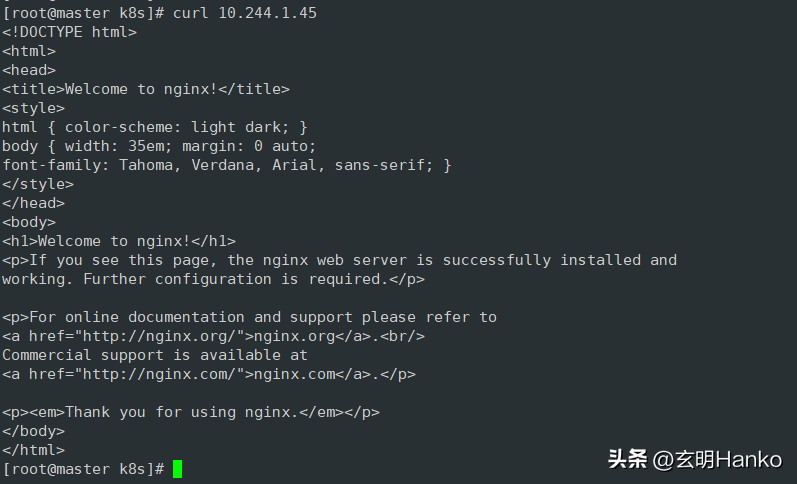Click the title tag line

tap(145, 89)
